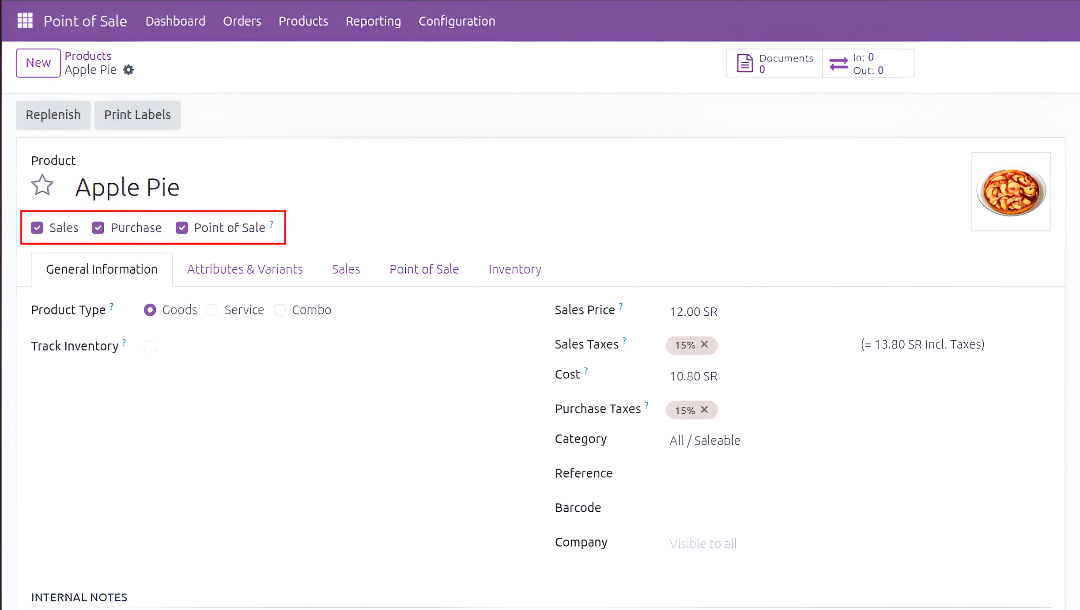This screenshot has width=1080, height=610.
Task: Open the Inventory tab
Action: 514,269
